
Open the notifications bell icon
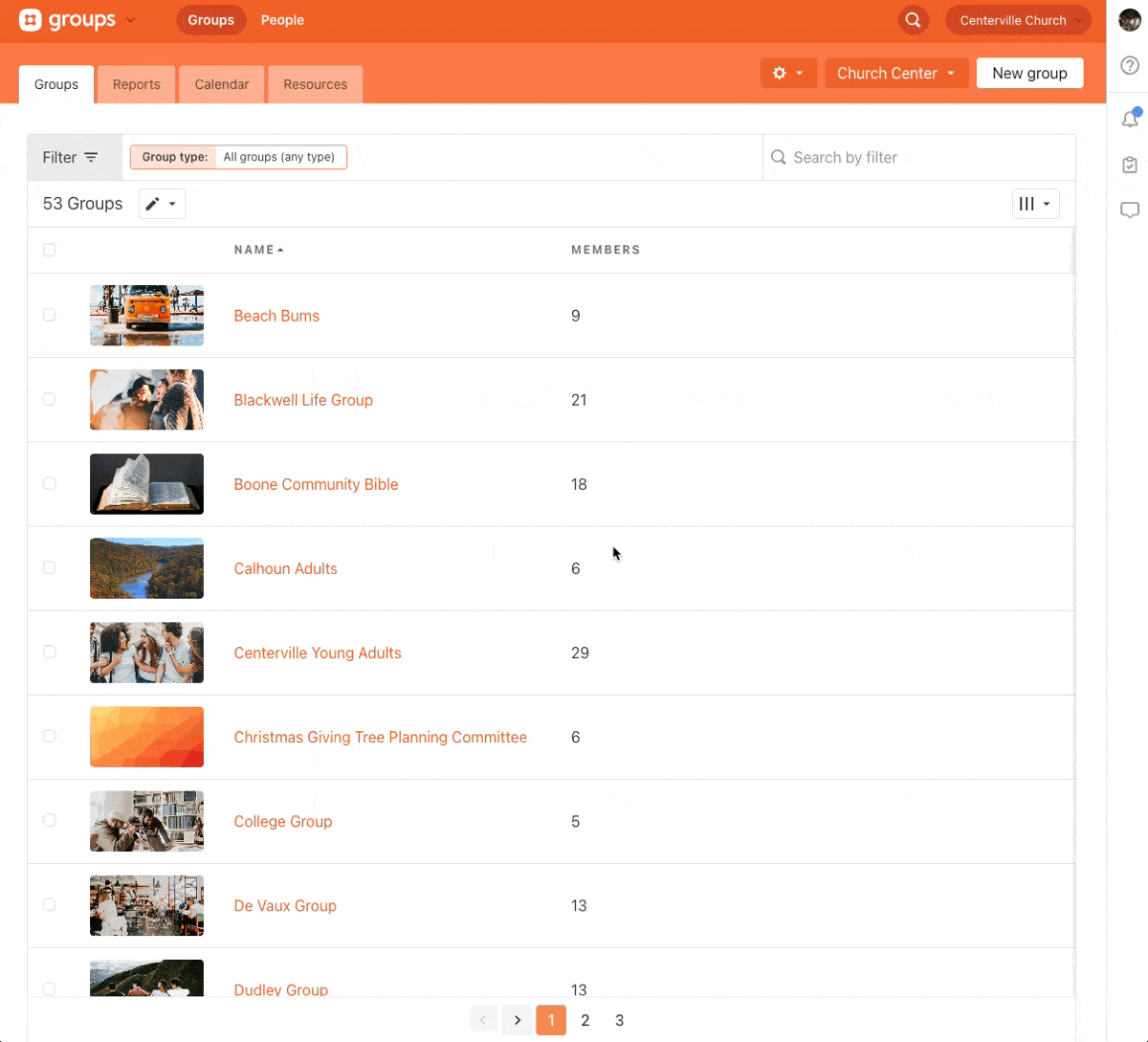pos(1130,119)
